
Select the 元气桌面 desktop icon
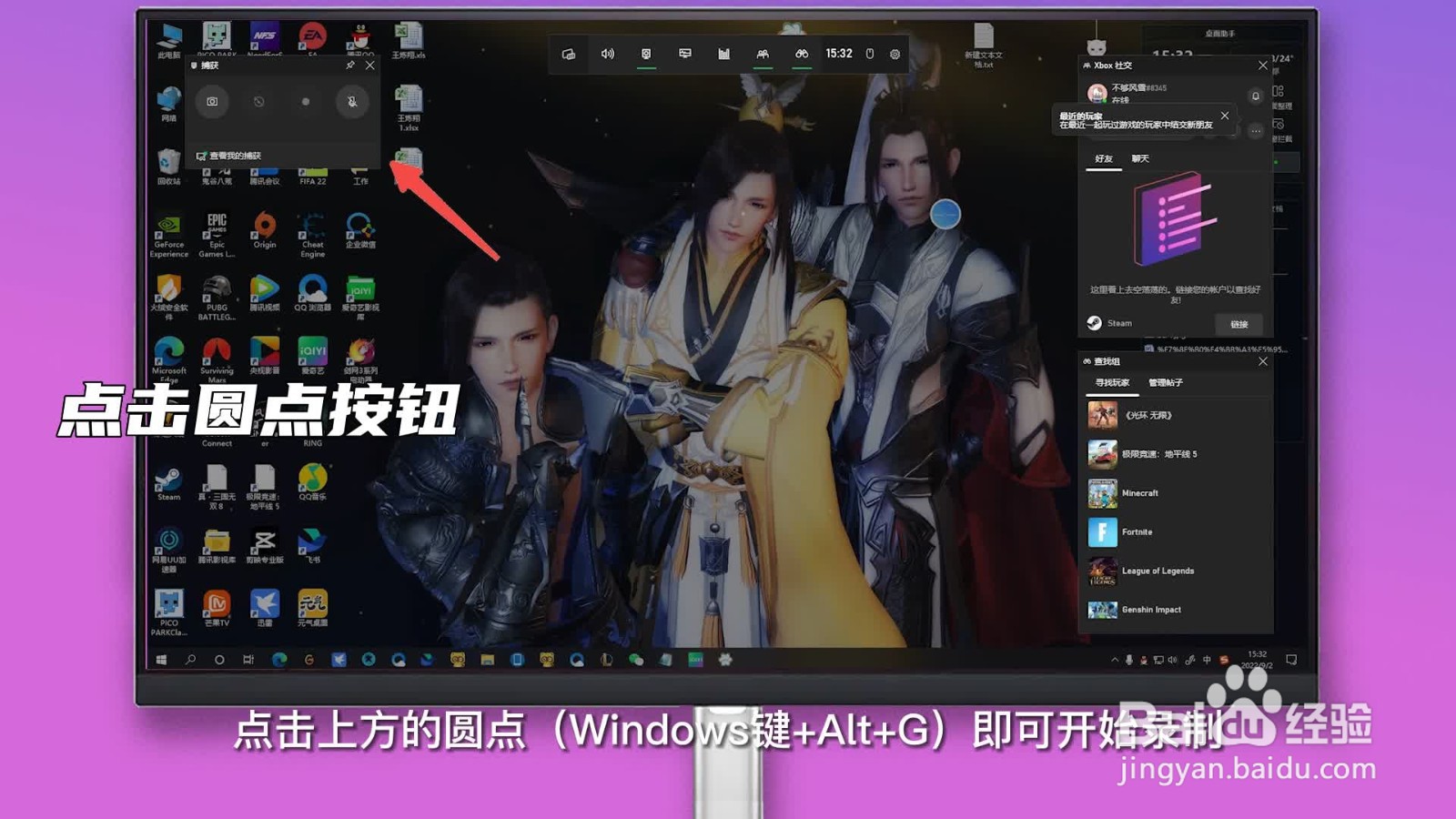[312, 608]
